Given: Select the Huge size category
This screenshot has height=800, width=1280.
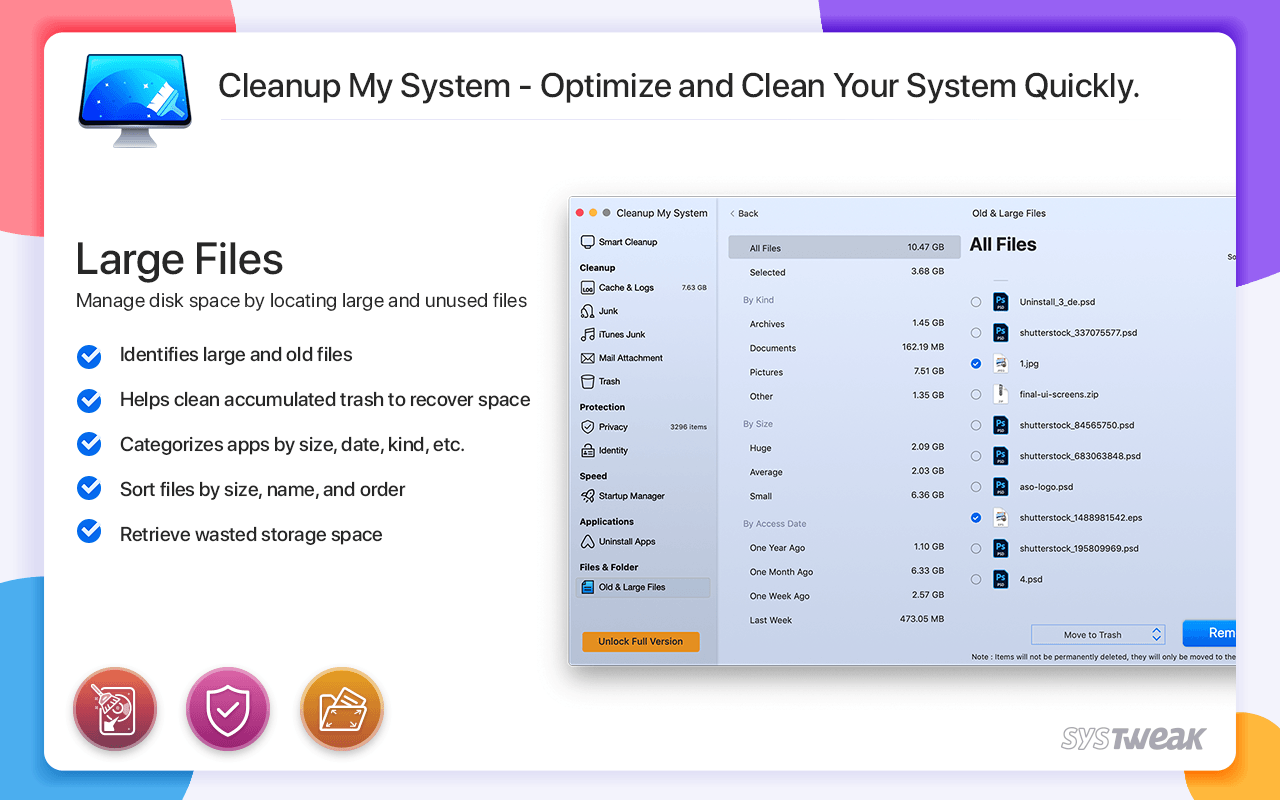Looking at the screenshot, I should pos(760,448).
